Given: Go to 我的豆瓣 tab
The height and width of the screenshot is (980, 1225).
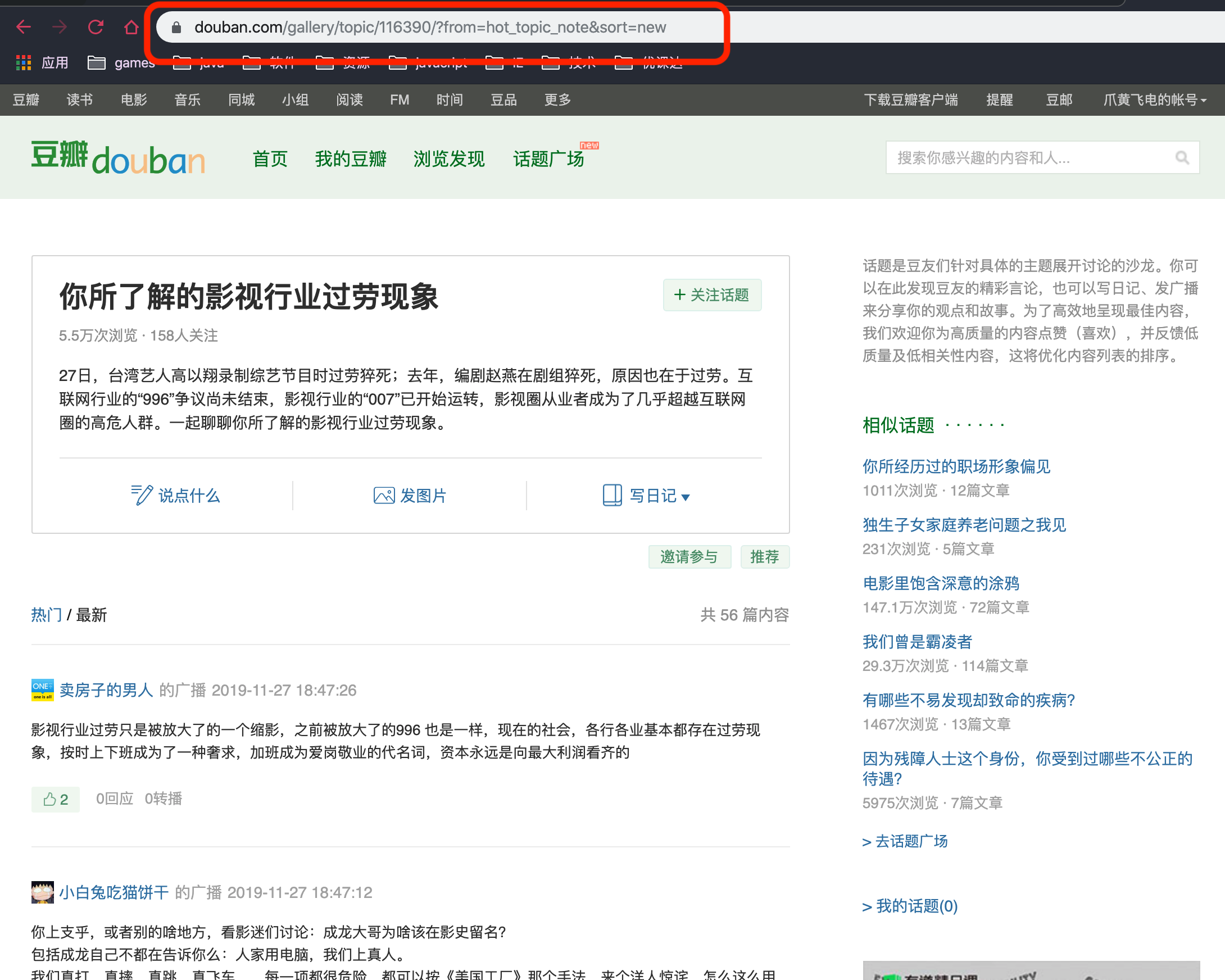Looking at the screenshot, I should [x=351, y=158].
